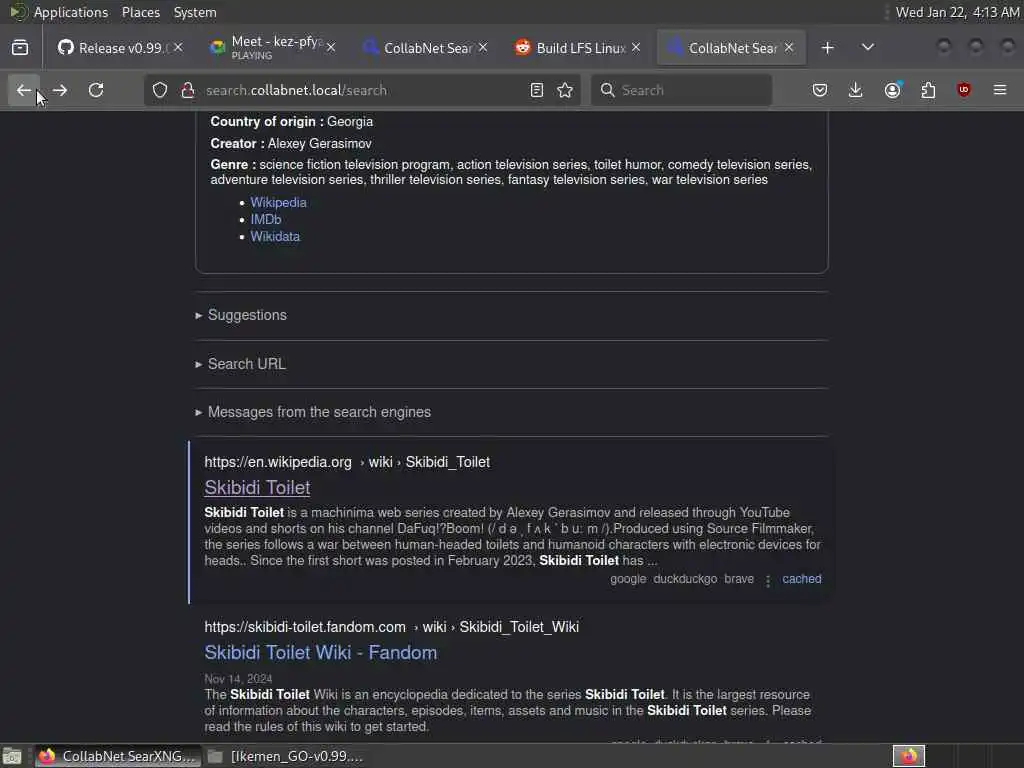Open Skibidi Toilet Wiki - Fandom result
Viewport: 1024px width, 768px height.
(x=321, y=652)
